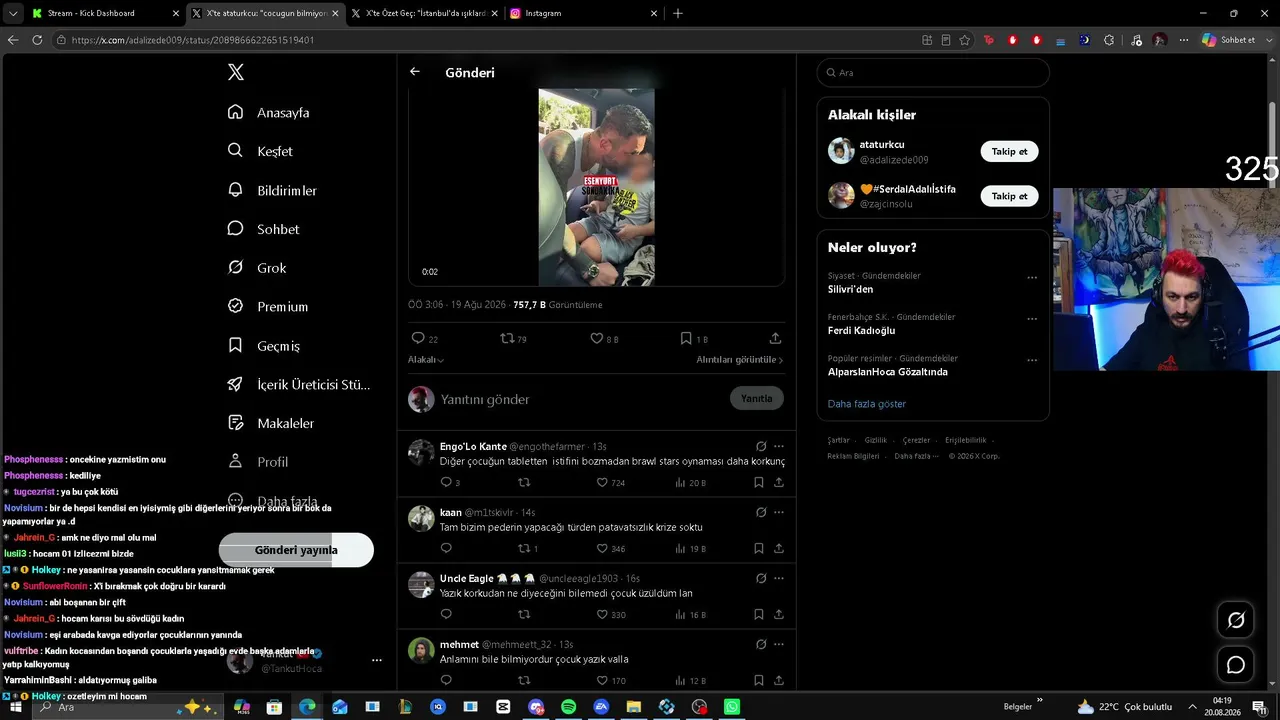This screenshot has width=1280, height=720.
Task: Switch to the Instagram browser tab
Action: (x=584, y=13)
